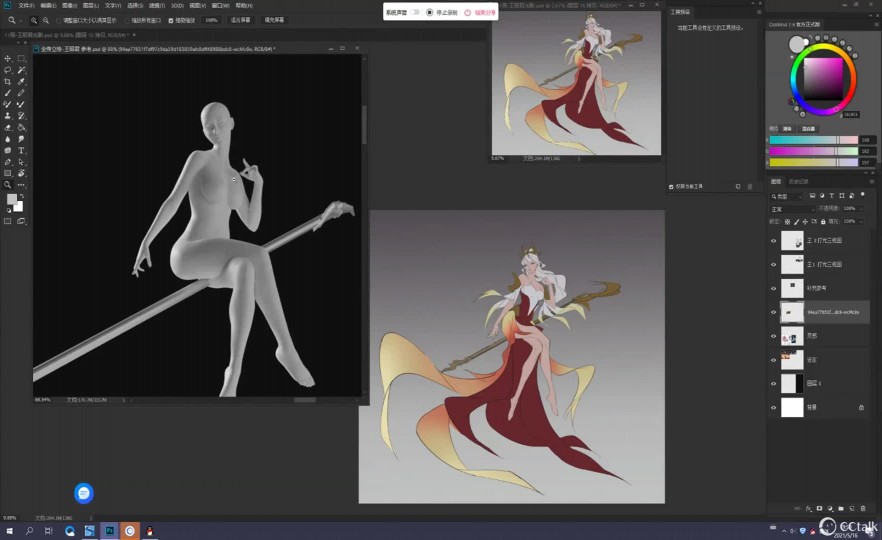Select the Clone Stamp tool
Screen dimensions: 882x540
pyautogui.click(x=8, y=116)
